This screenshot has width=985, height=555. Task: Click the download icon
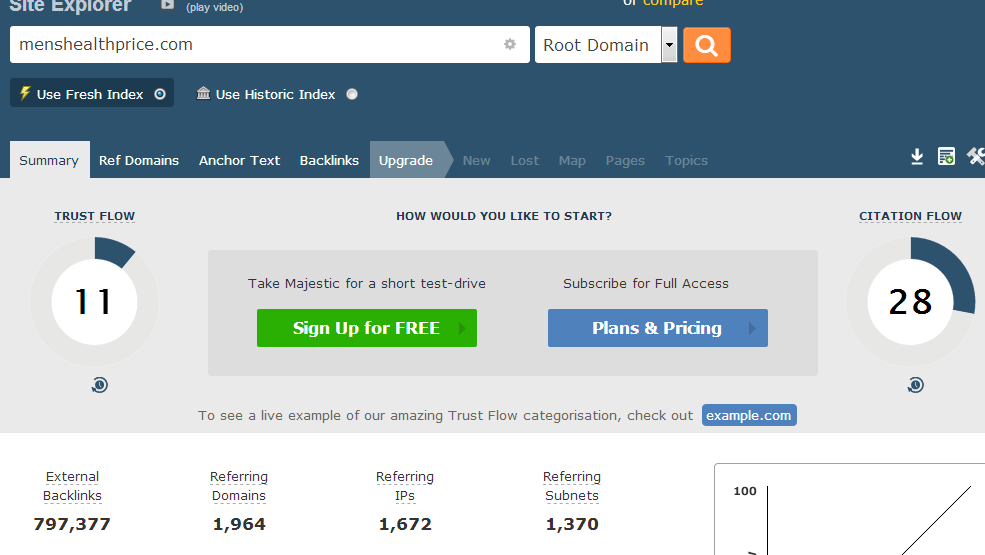[917, 157]
